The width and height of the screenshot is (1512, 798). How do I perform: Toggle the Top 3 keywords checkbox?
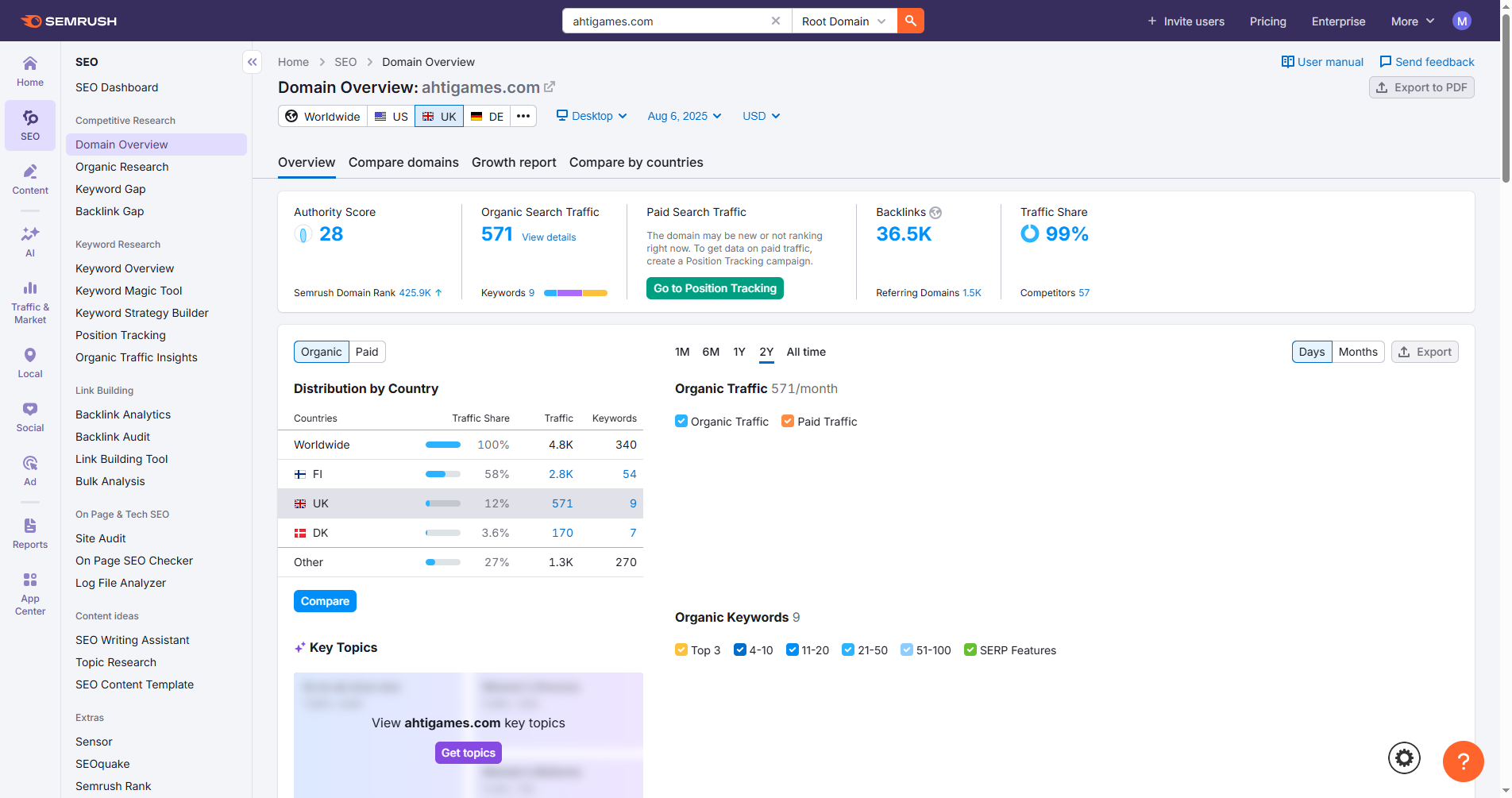681,650
